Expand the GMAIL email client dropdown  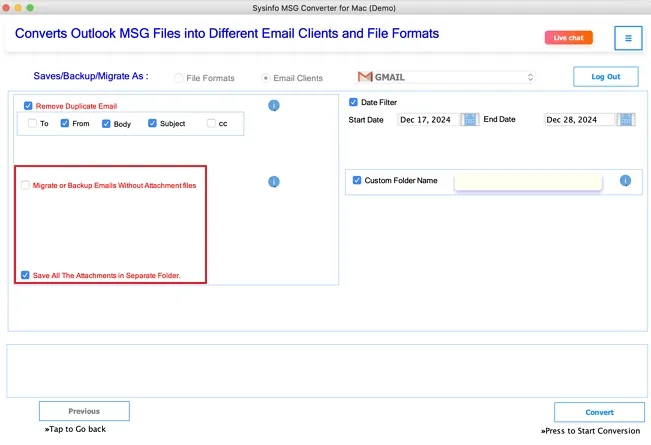[445, 77]
